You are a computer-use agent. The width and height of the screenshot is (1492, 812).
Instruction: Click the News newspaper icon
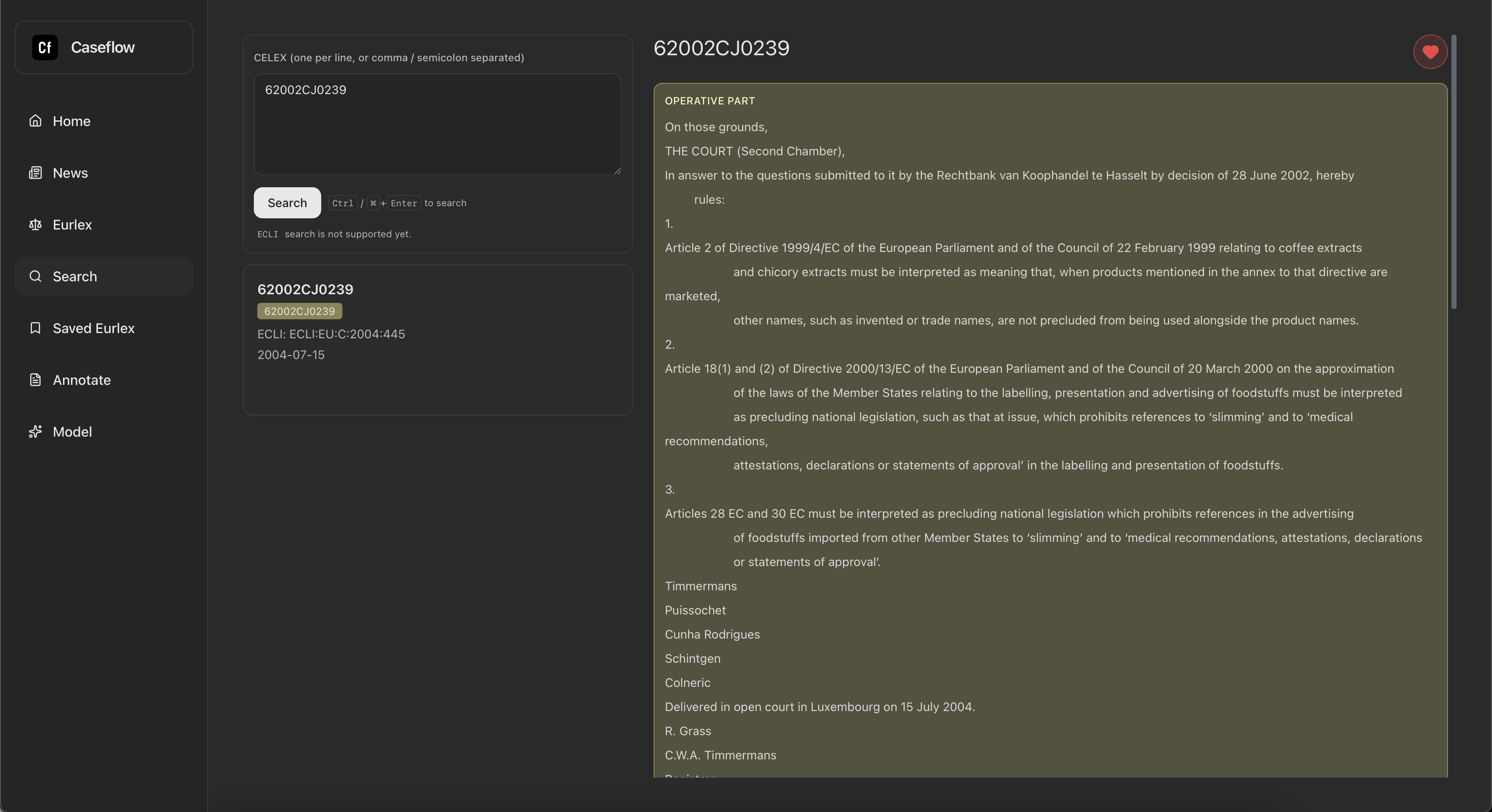tap(35, 173)
